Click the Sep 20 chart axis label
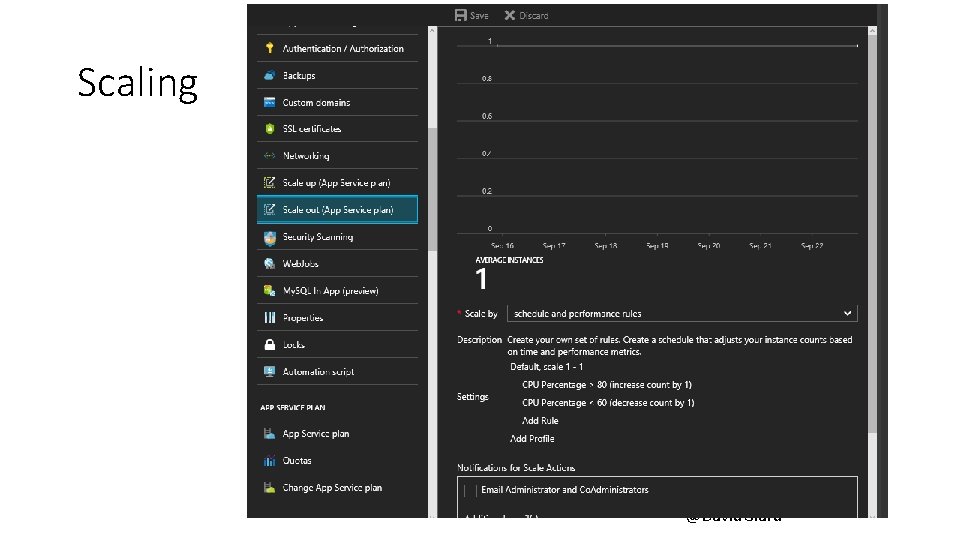The image size is (960, 540). pos(709,246)
